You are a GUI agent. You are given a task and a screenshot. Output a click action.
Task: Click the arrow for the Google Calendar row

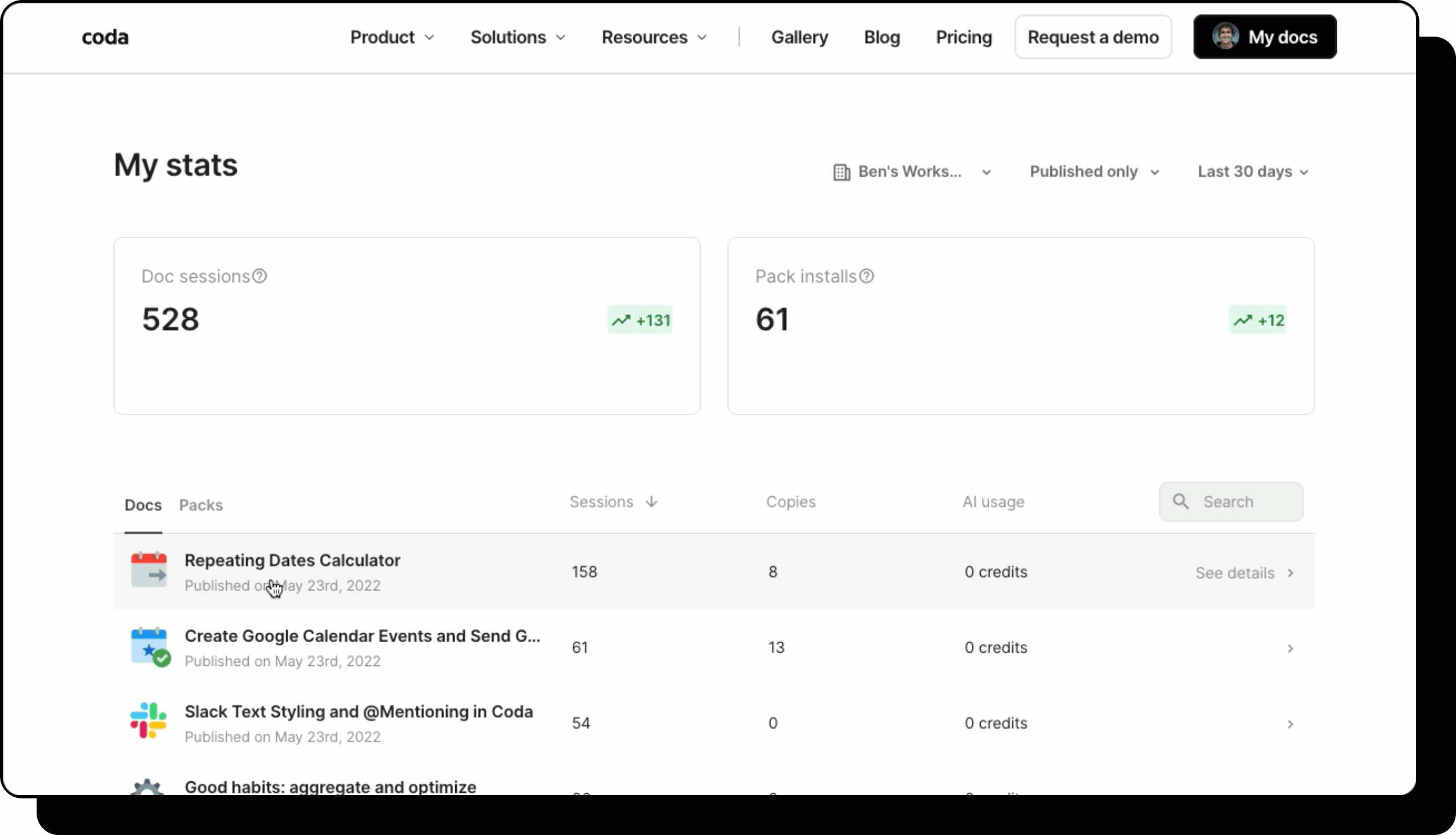tap(1290, 648)
